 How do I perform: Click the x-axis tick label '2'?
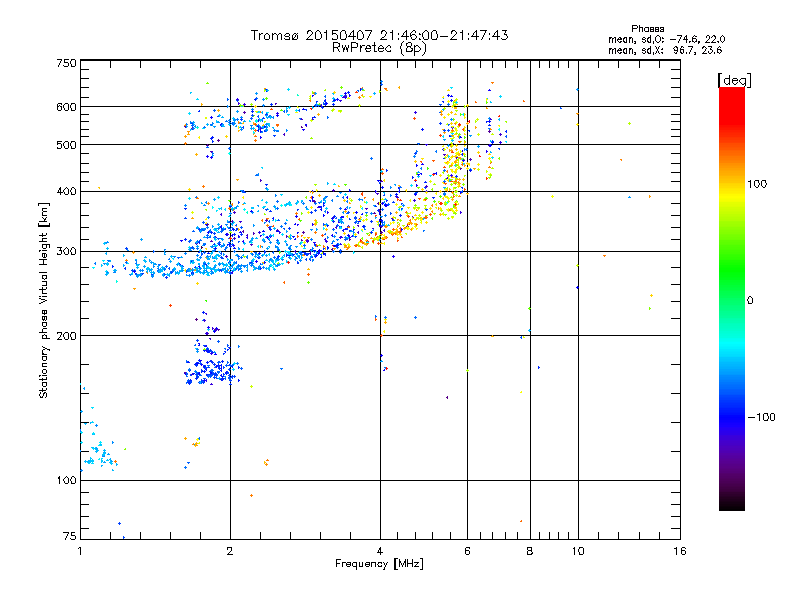[230, 551]
